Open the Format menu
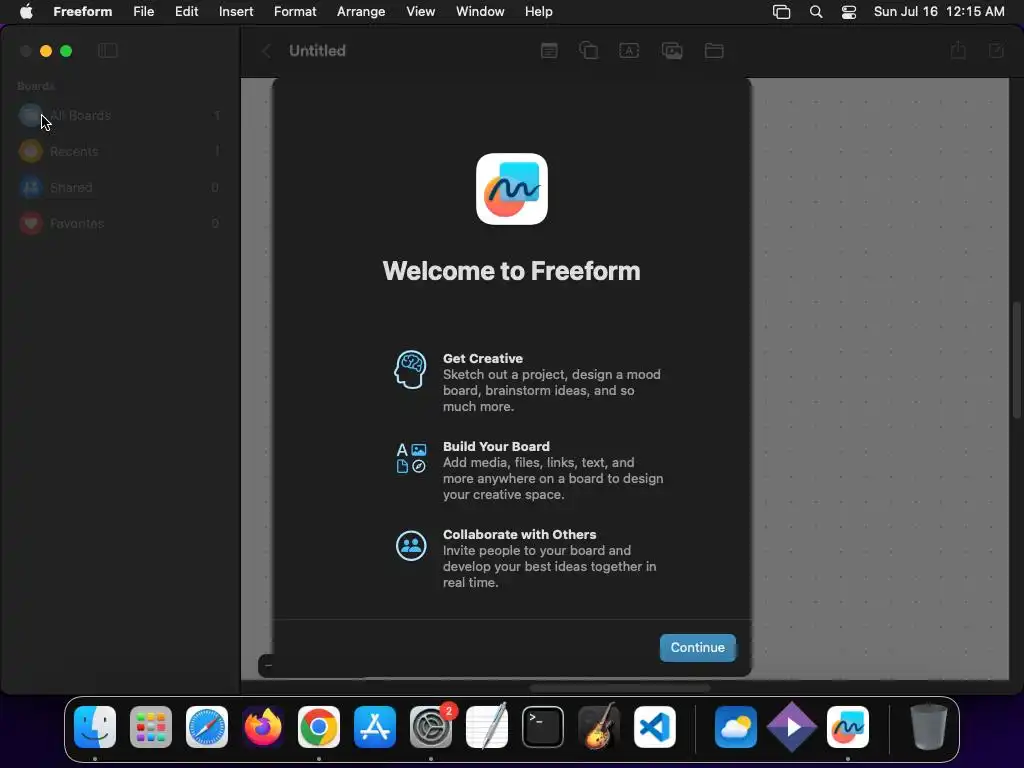 [x=295, y=11]
